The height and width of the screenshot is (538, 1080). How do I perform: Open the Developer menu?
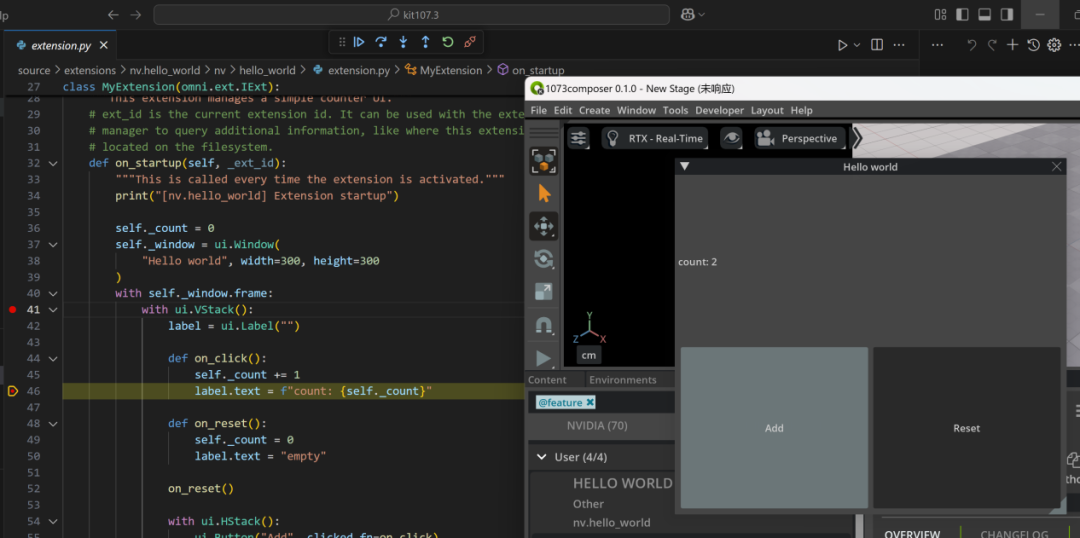[719, 110]
